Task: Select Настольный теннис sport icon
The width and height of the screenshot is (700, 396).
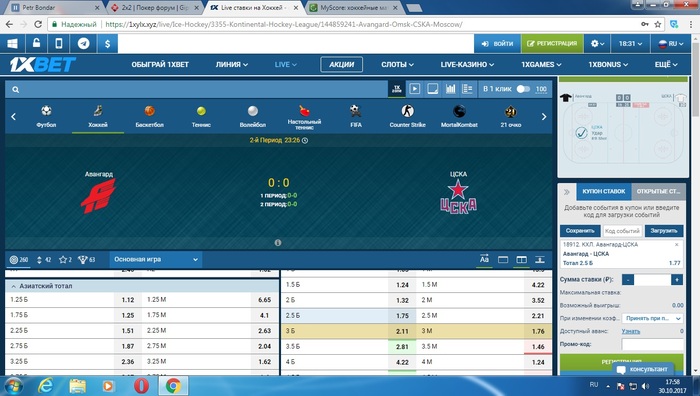Action: (304, 117)
